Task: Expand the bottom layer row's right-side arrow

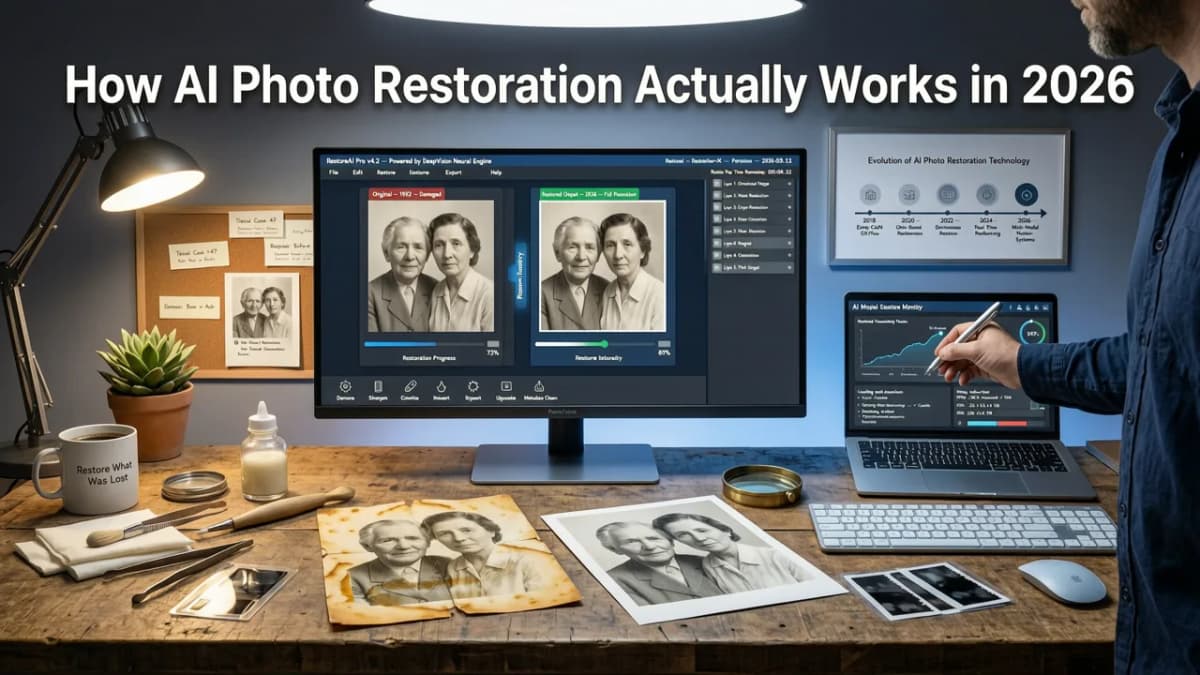Action: (x=789, y=268)
